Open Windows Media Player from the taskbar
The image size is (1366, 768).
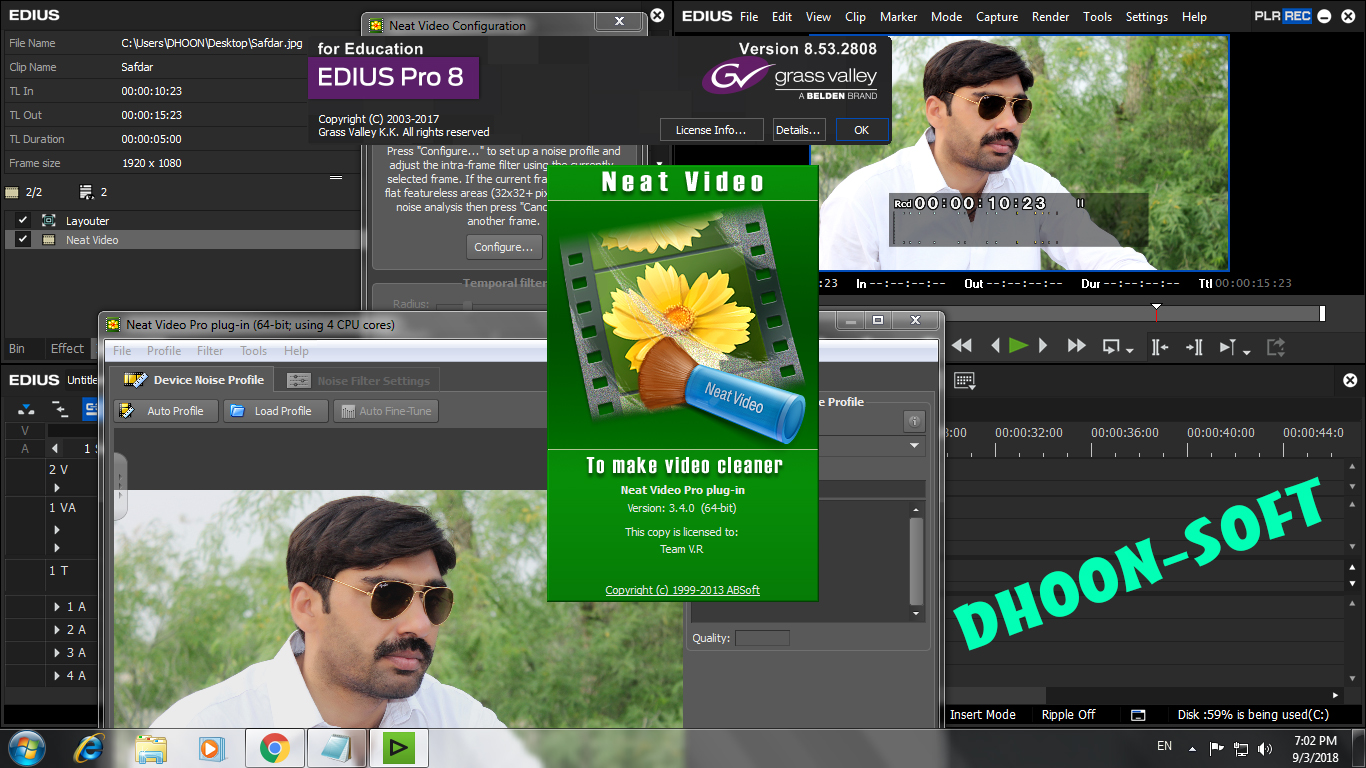(211, 747)
